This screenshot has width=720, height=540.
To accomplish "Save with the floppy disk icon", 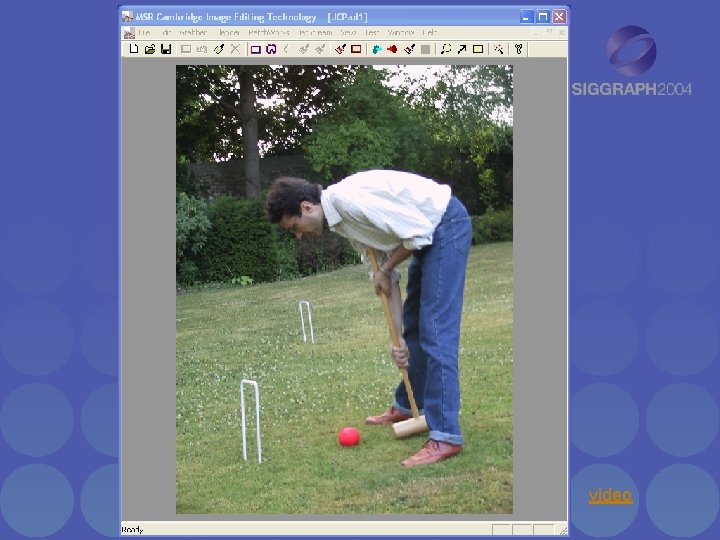I will pos(166,49).
